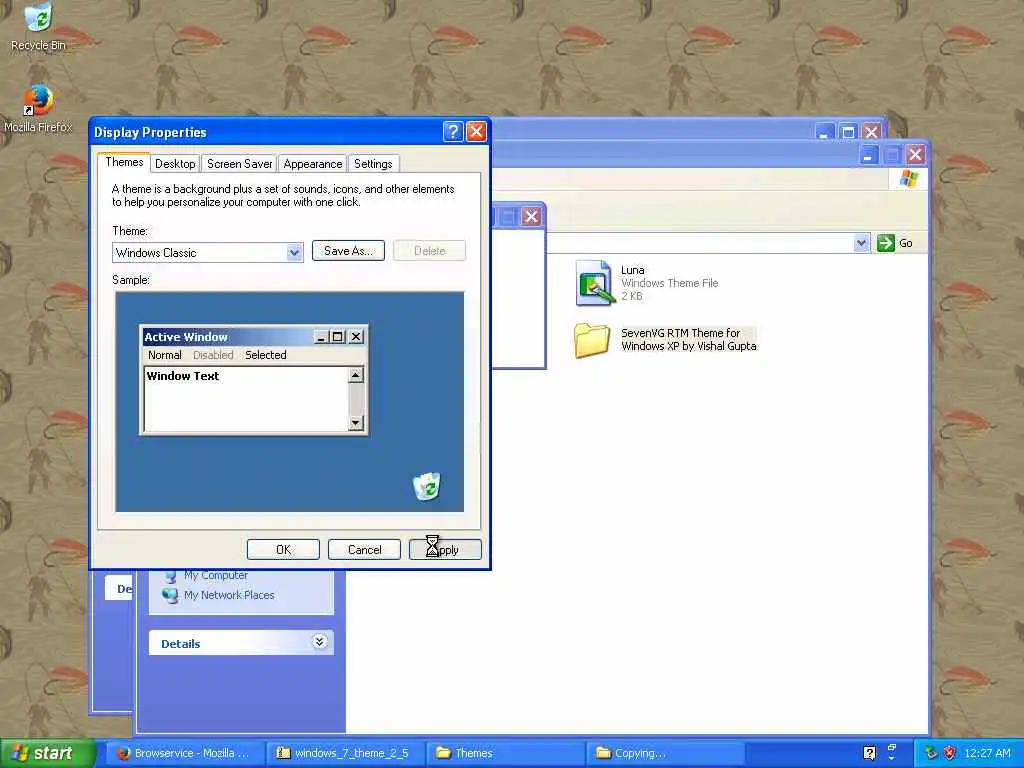
Task: Open the address bar dropdown arrow
Action: click(861, 243)
